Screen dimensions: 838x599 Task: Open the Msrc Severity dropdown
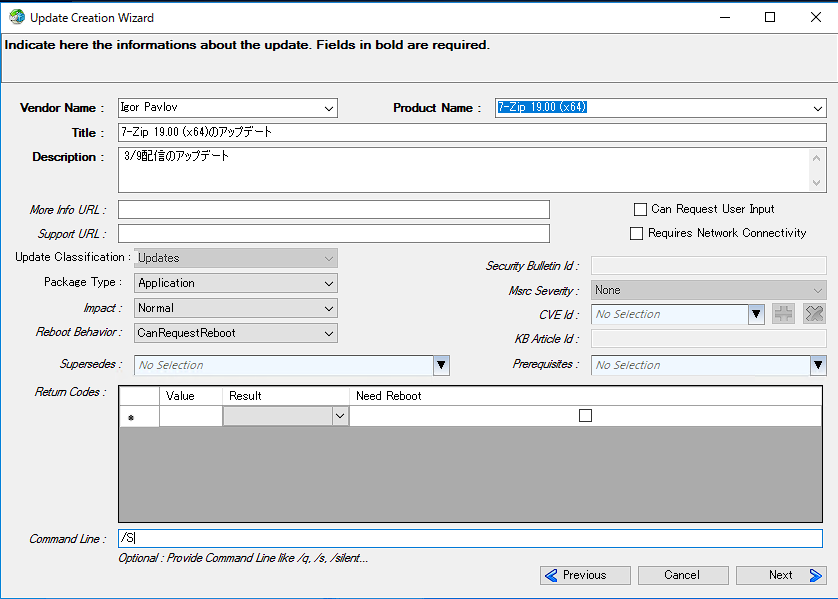(x=817, y=291)
